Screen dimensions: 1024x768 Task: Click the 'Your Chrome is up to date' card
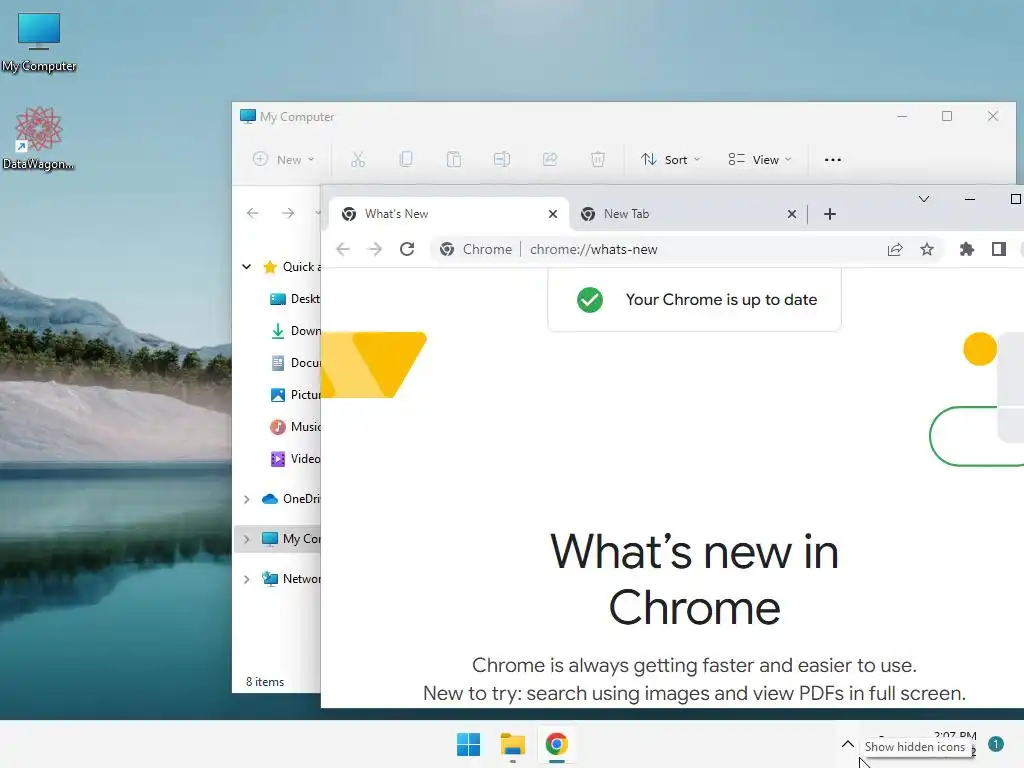[694, 300]
